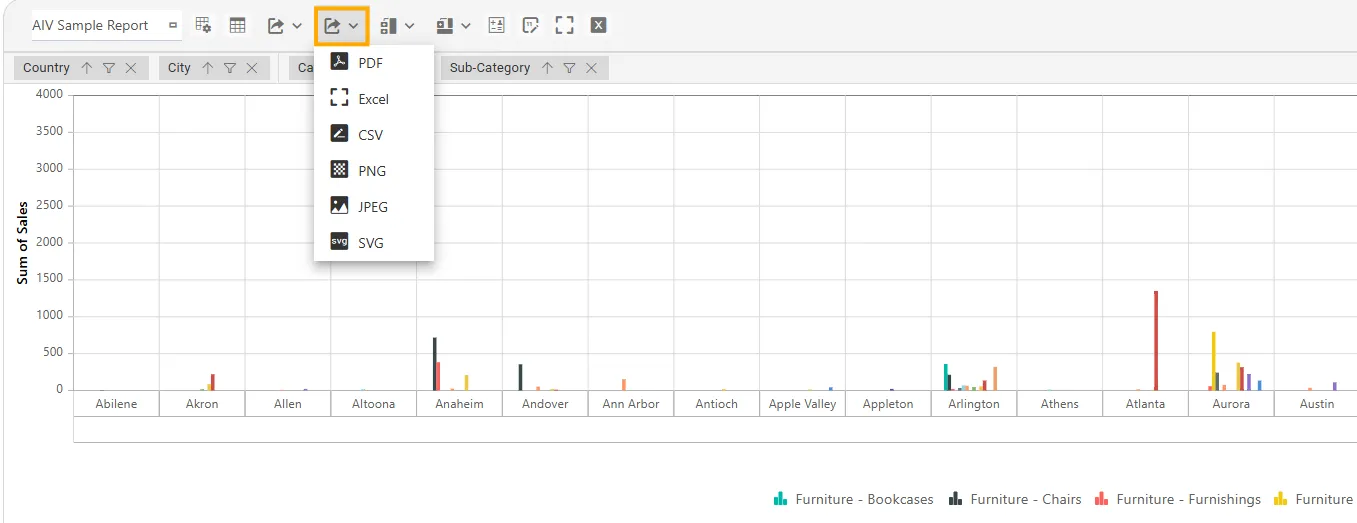The image size is (1357, 523).
Task: Click the Abilene axis label
Action: point(116,404)
